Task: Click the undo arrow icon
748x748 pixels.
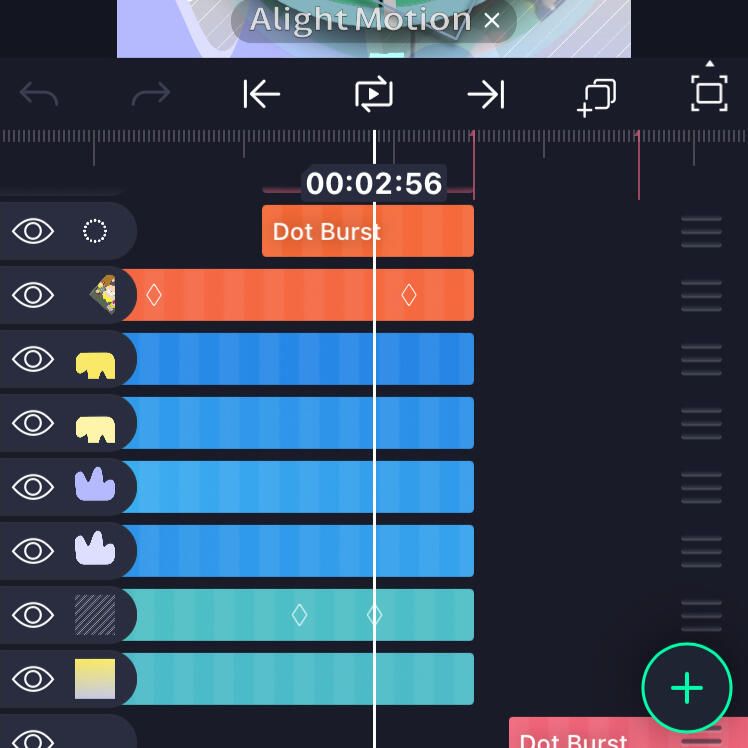Action: (39, 94)
